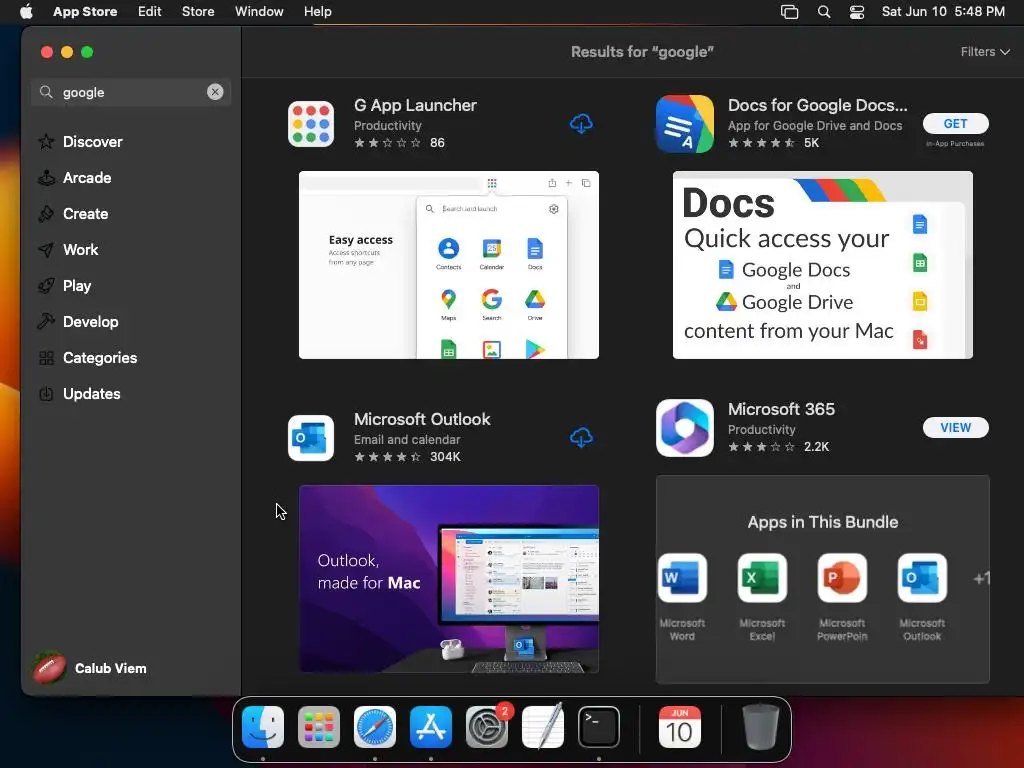Image resolution: width=1024 pixels, height=768 pixels.
Task: Open the Microsoft Outlook title
Action: (422, 419)
